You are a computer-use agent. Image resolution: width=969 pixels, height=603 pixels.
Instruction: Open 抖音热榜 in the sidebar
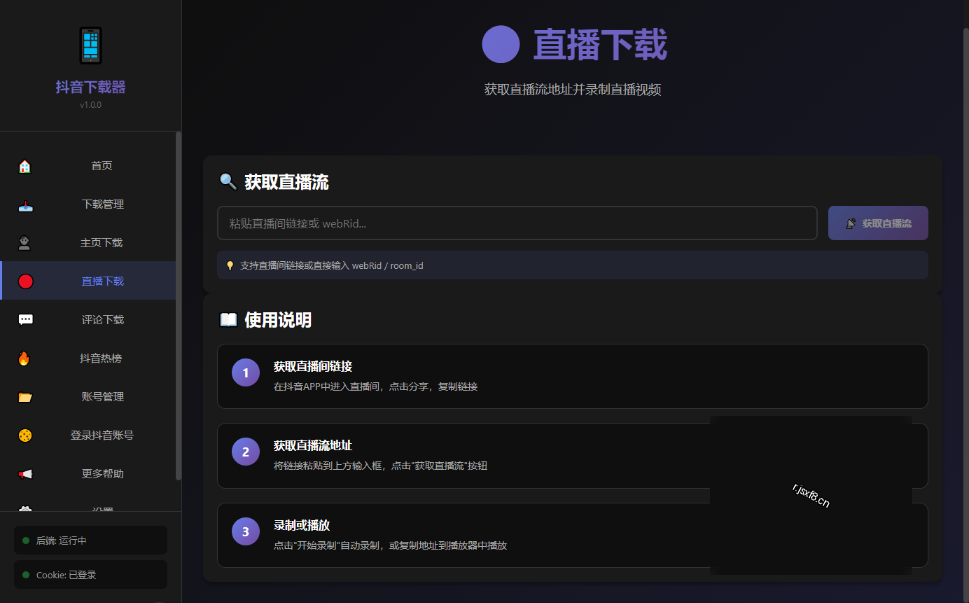click(x=88, y=358)
